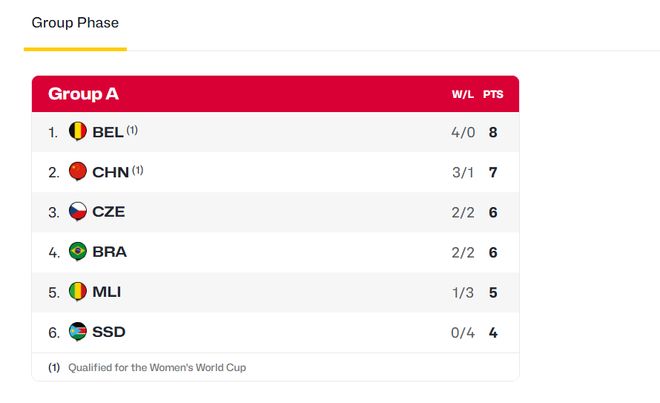Image resolution: width=660 pixels, height=403 pixels.
Task: Click Belgium's 4/0 win-loss record
Action: click(462, 132)
